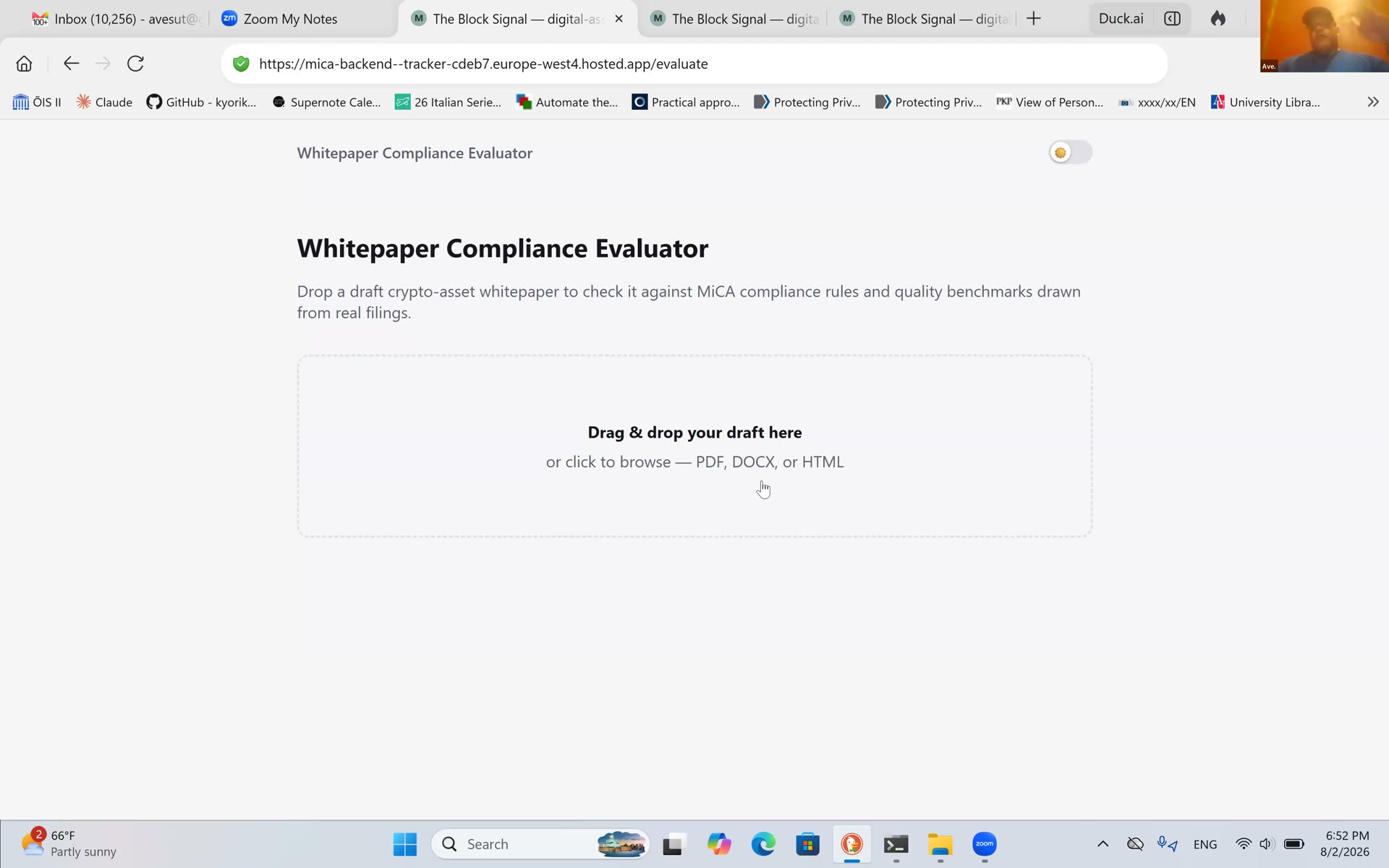Navigate back in browser history
The width and height of the screenshot is (1389, 868).
coord(71,64)
